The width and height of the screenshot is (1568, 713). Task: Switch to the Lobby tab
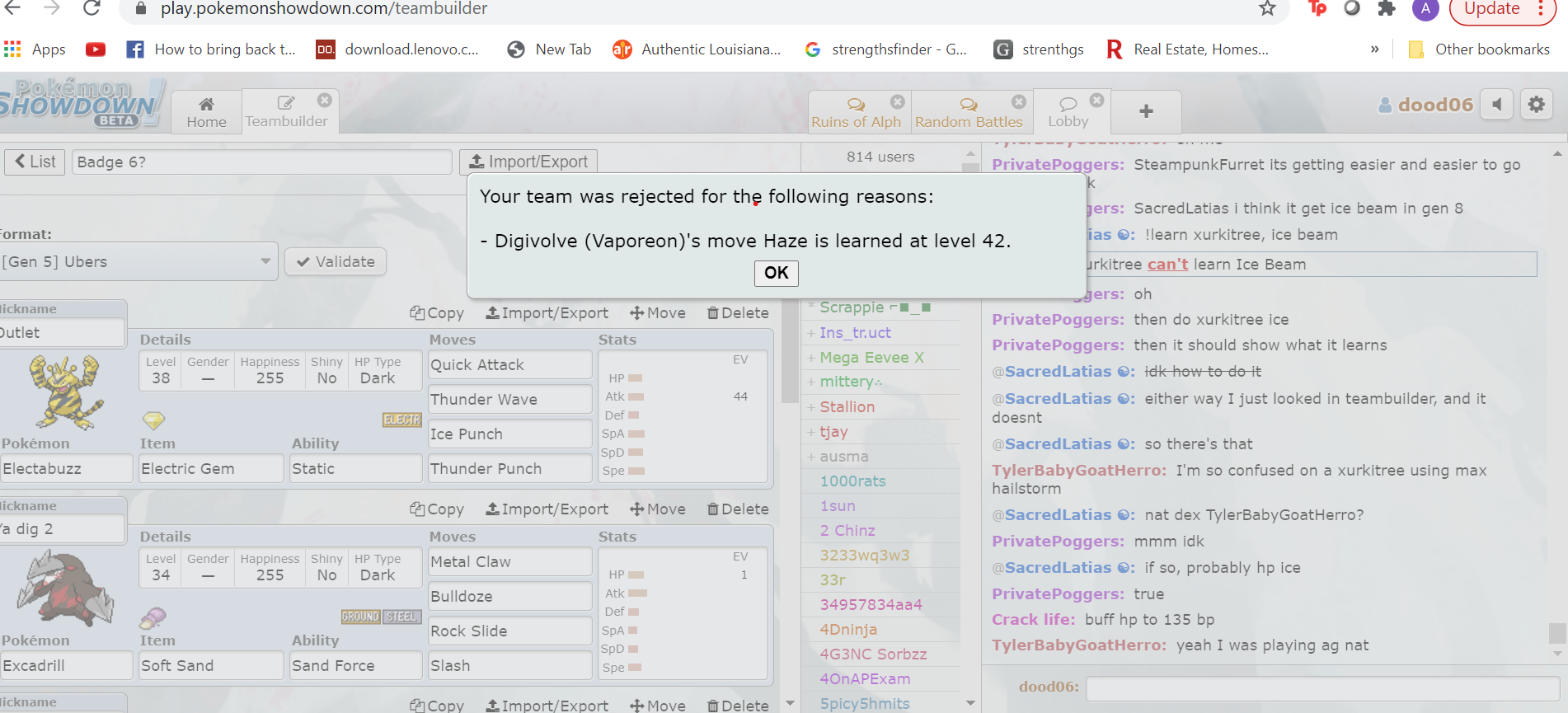point(1068,112)
